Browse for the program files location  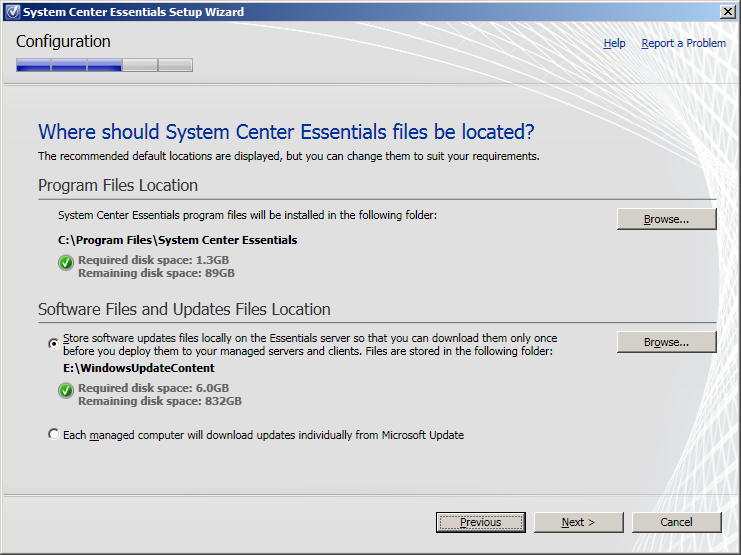point(666,219)
